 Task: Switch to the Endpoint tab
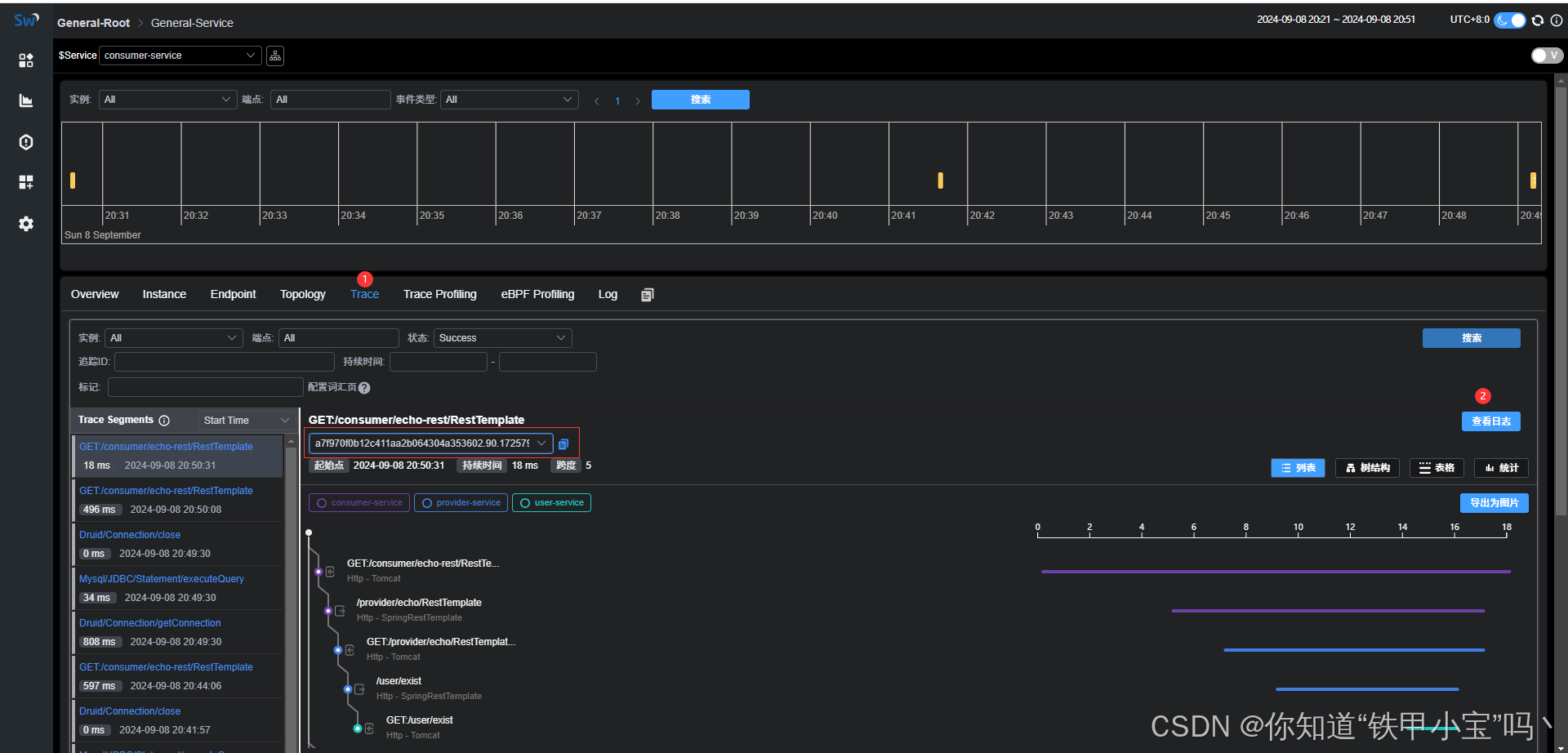point(233,295)
